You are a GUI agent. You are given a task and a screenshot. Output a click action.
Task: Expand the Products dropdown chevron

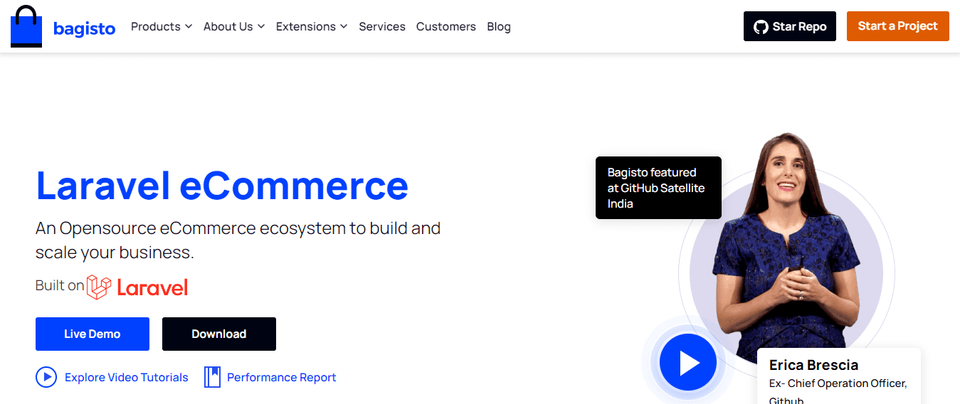[x=189, y=26]
